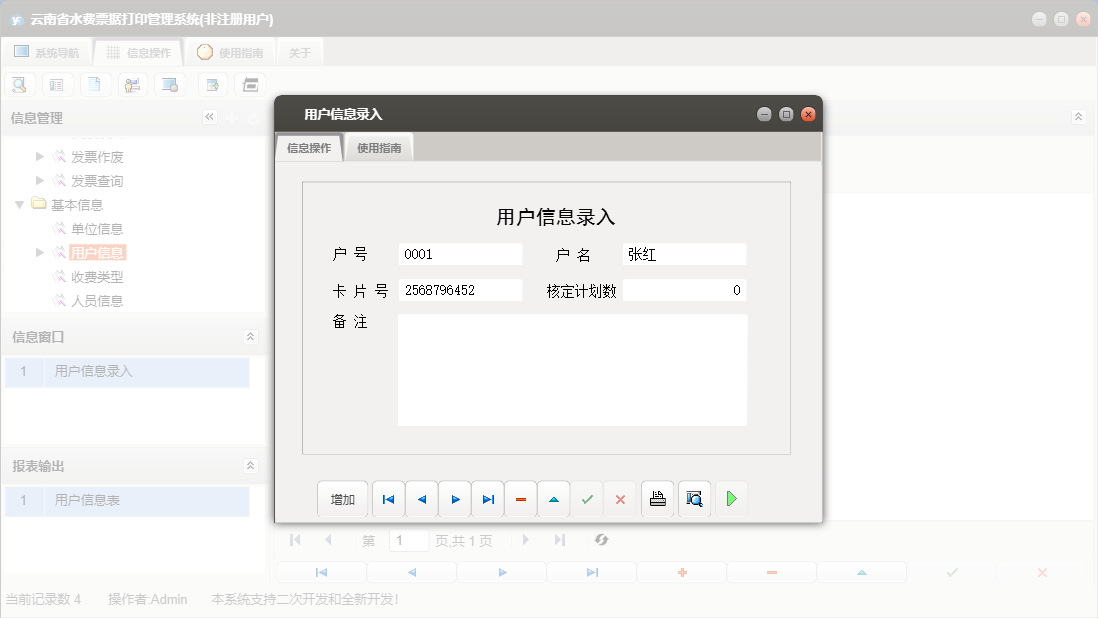Click the 增加 button to add record
This screenshot has width=1098, height=618.
342,499
